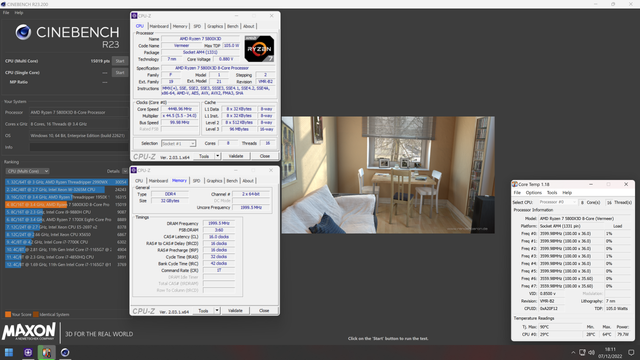Viewport: 640px width, 360px height.
Task: Open Cinebench File menu
Action: [6, 13]
